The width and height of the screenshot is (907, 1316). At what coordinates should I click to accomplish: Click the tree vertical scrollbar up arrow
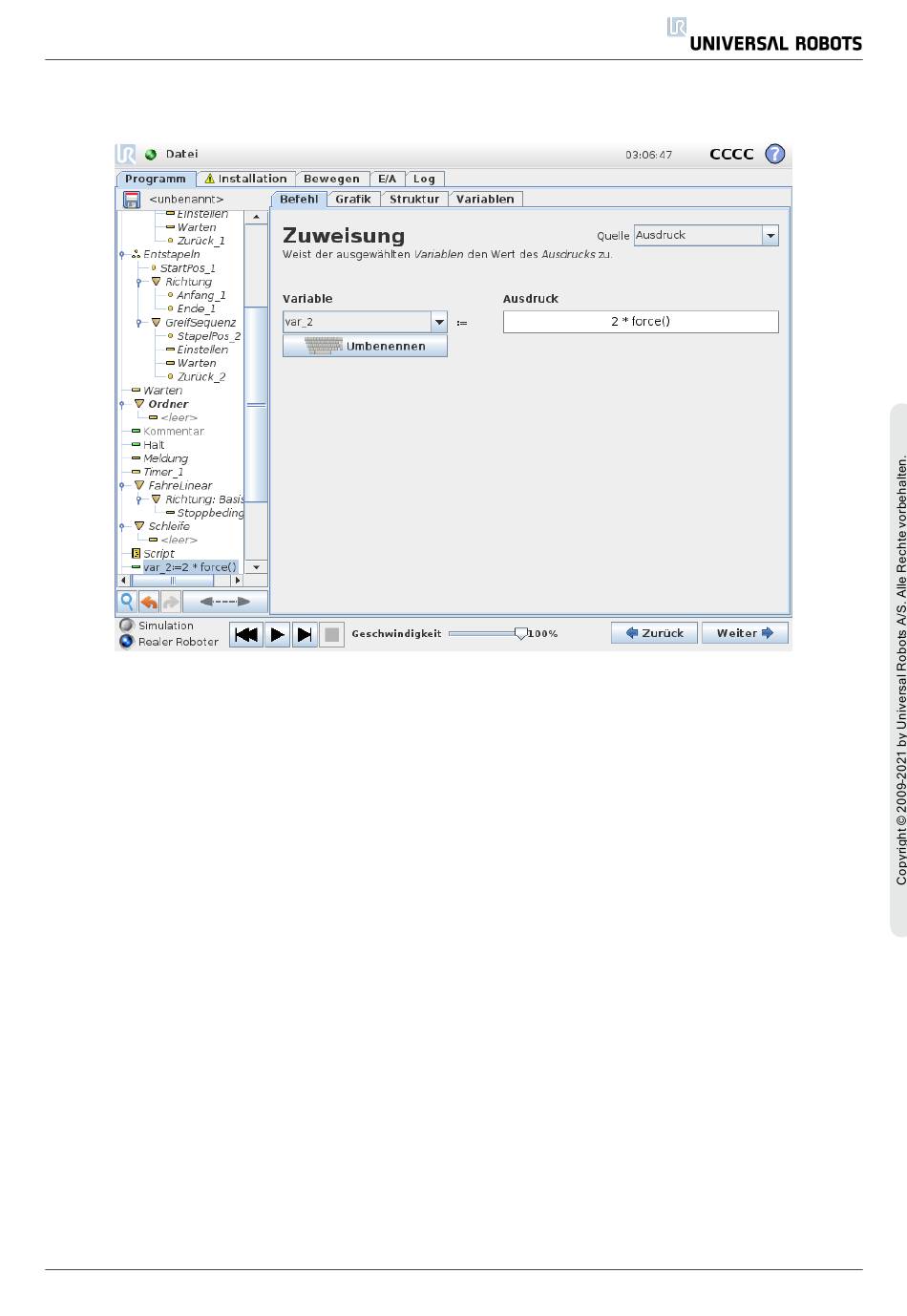point(256,218)
